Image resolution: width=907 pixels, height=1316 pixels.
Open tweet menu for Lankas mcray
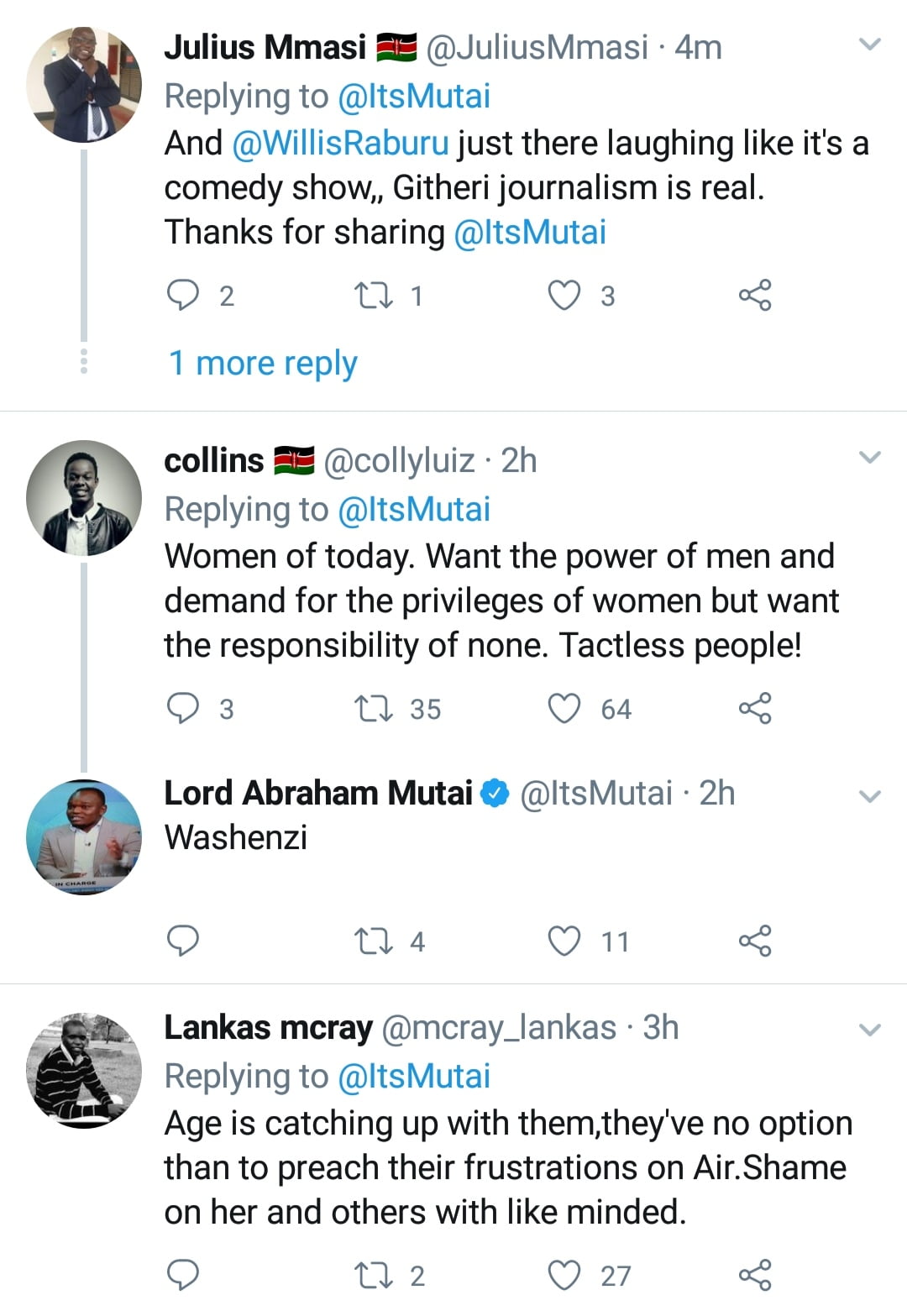pyautogui.click(x=870, y=1030)
